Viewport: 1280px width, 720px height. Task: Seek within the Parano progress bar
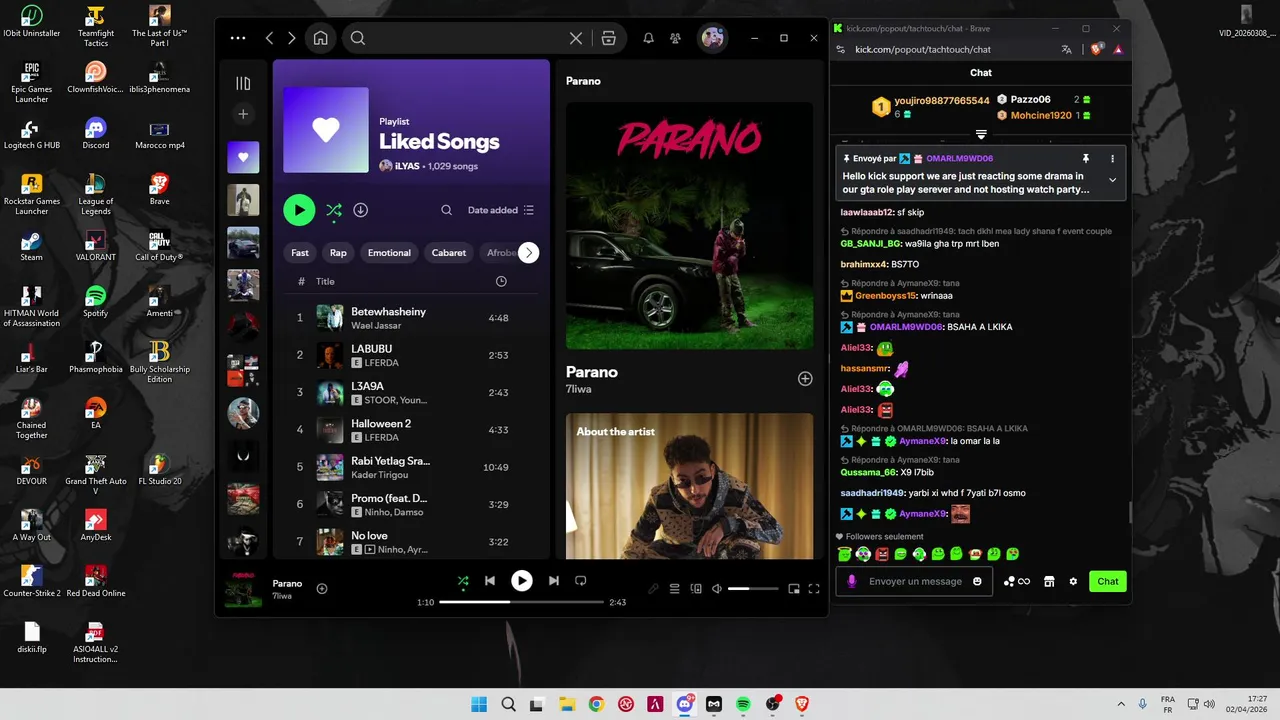[x=521, y=602]
